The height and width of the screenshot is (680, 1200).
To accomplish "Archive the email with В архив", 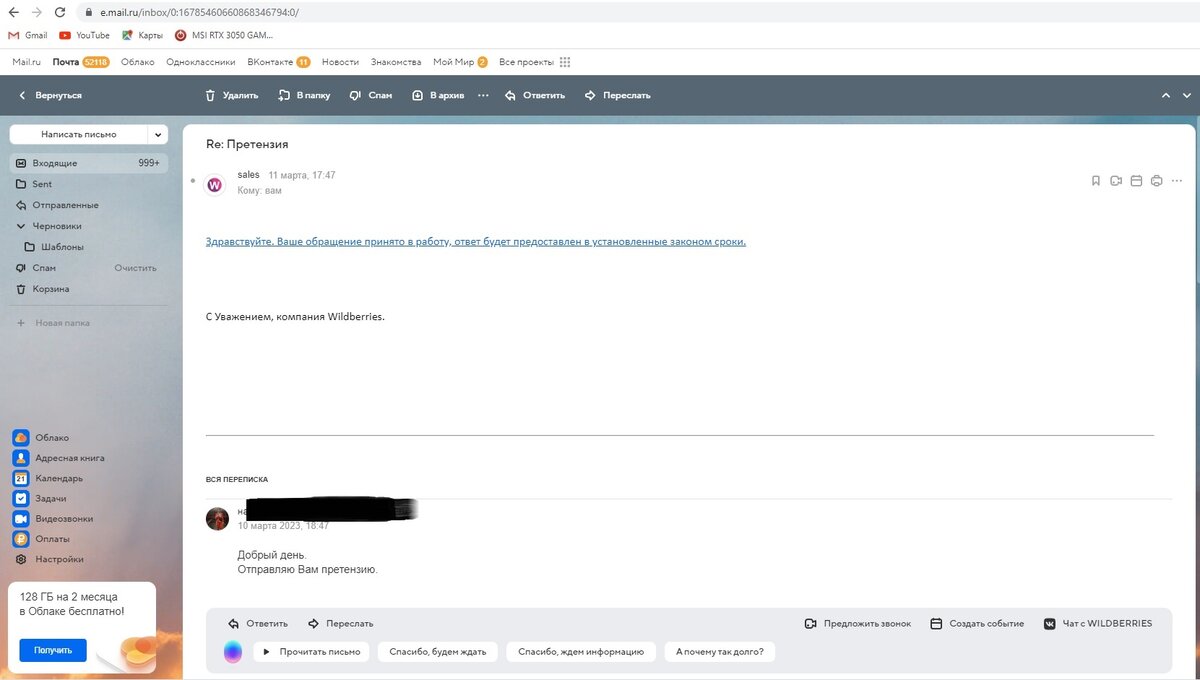I will [x=438, y=95].
